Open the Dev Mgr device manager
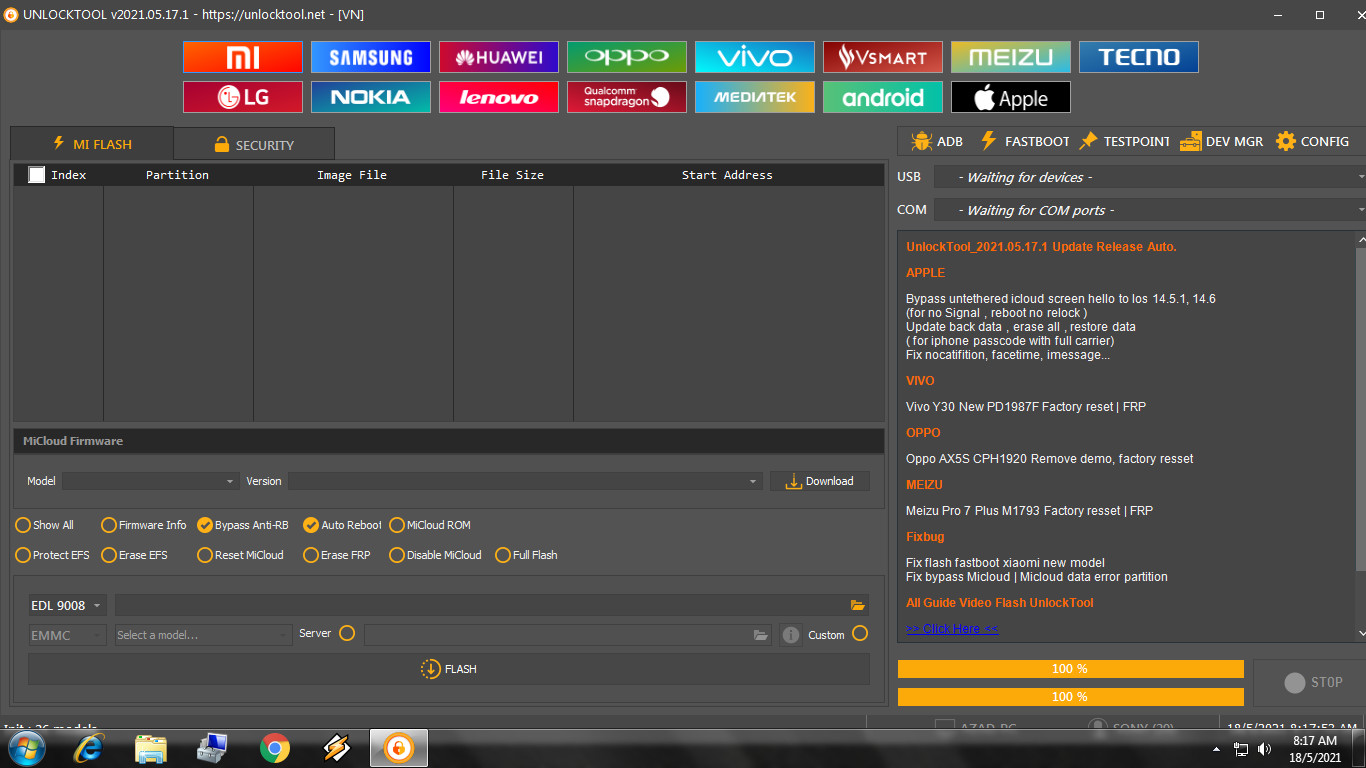The width and height of the screenshot is (1366, 768). (1222, 142)
